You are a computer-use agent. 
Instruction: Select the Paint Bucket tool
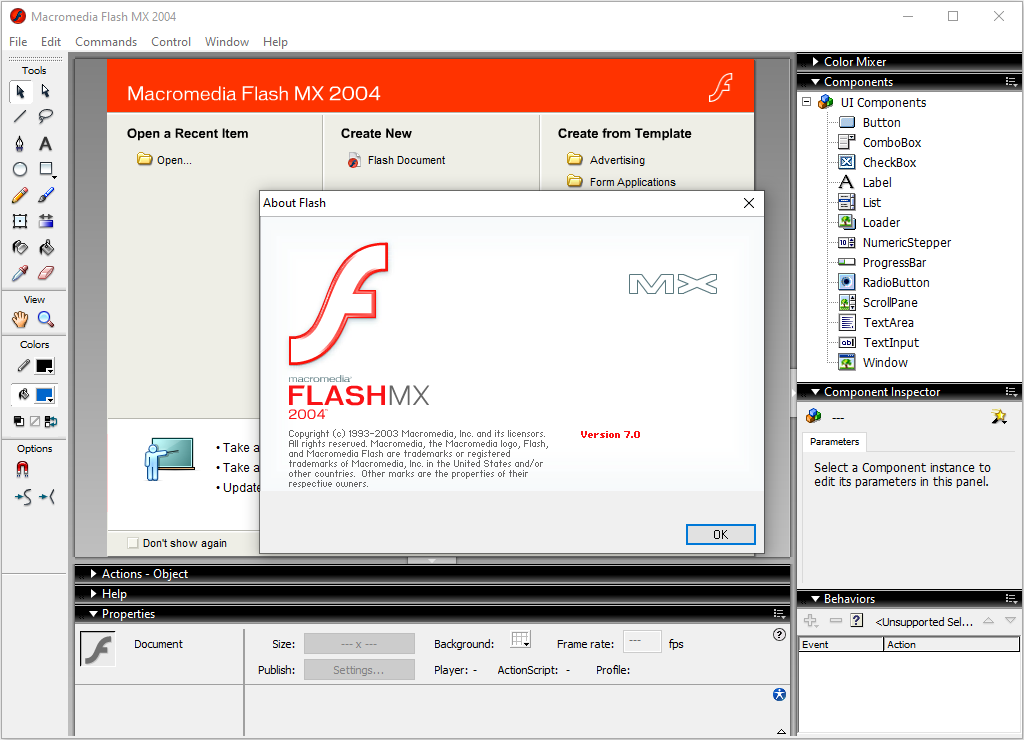coord(46,248)
